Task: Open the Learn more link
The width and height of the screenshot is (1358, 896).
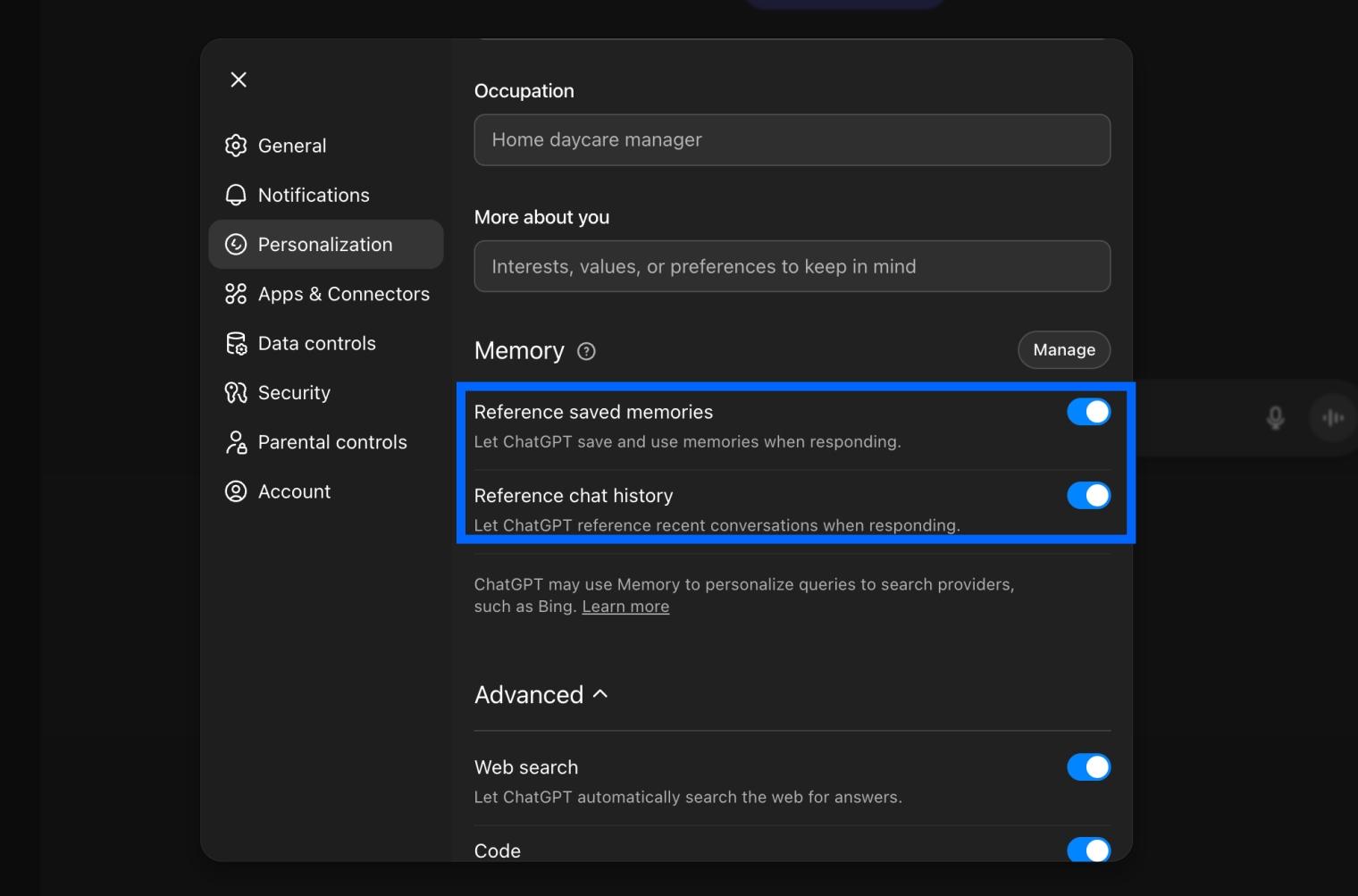Action: [x=625, y=606]
